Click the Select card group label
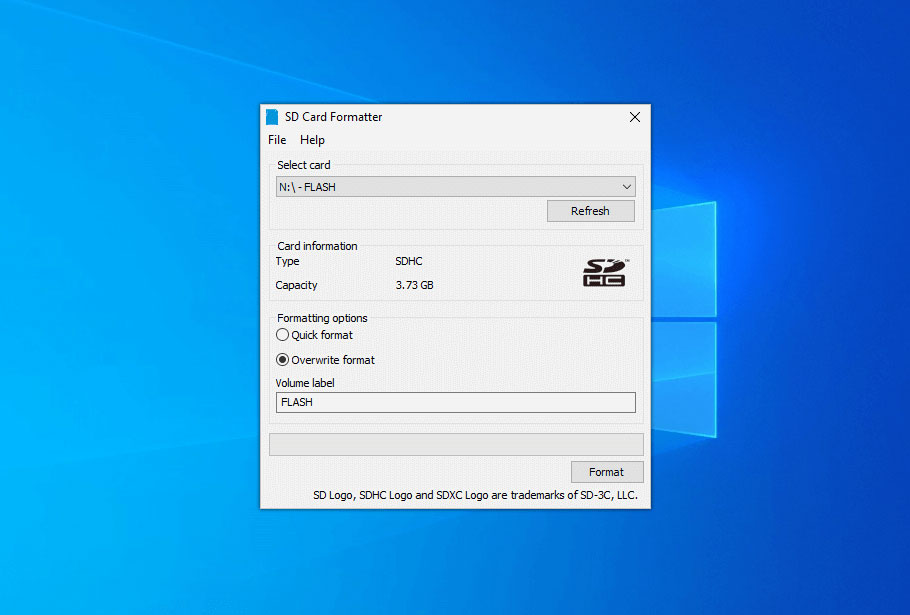This screenshot has width=910, height=615. 304,165
